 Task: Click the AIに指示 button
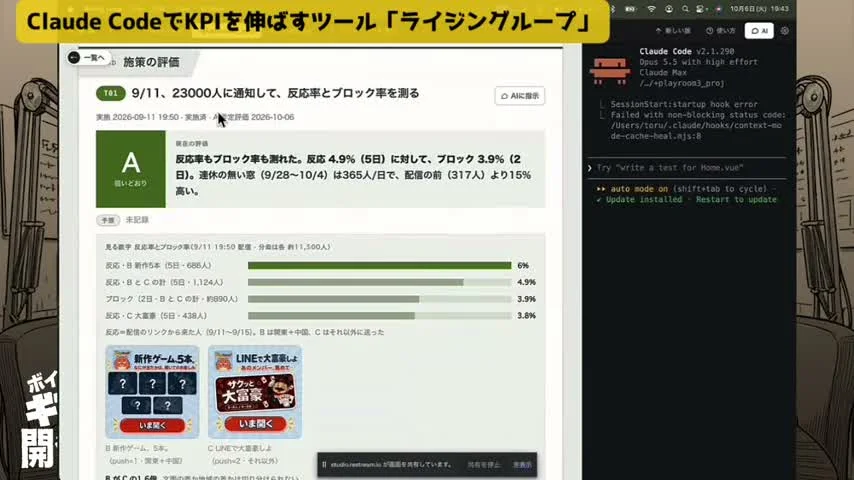coord(520,96)
